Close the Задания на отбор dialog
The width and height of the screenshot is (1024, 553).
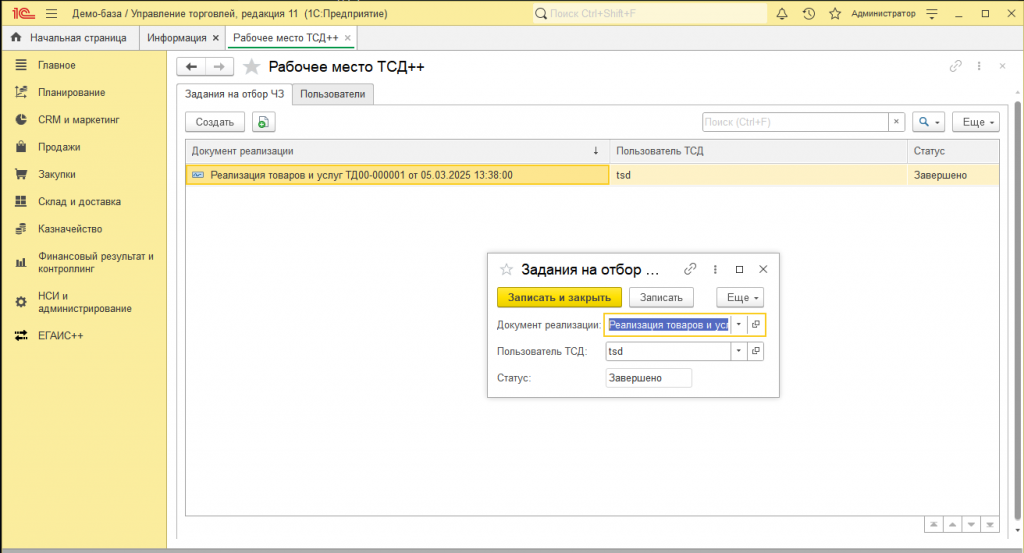[x=763, y=269]
